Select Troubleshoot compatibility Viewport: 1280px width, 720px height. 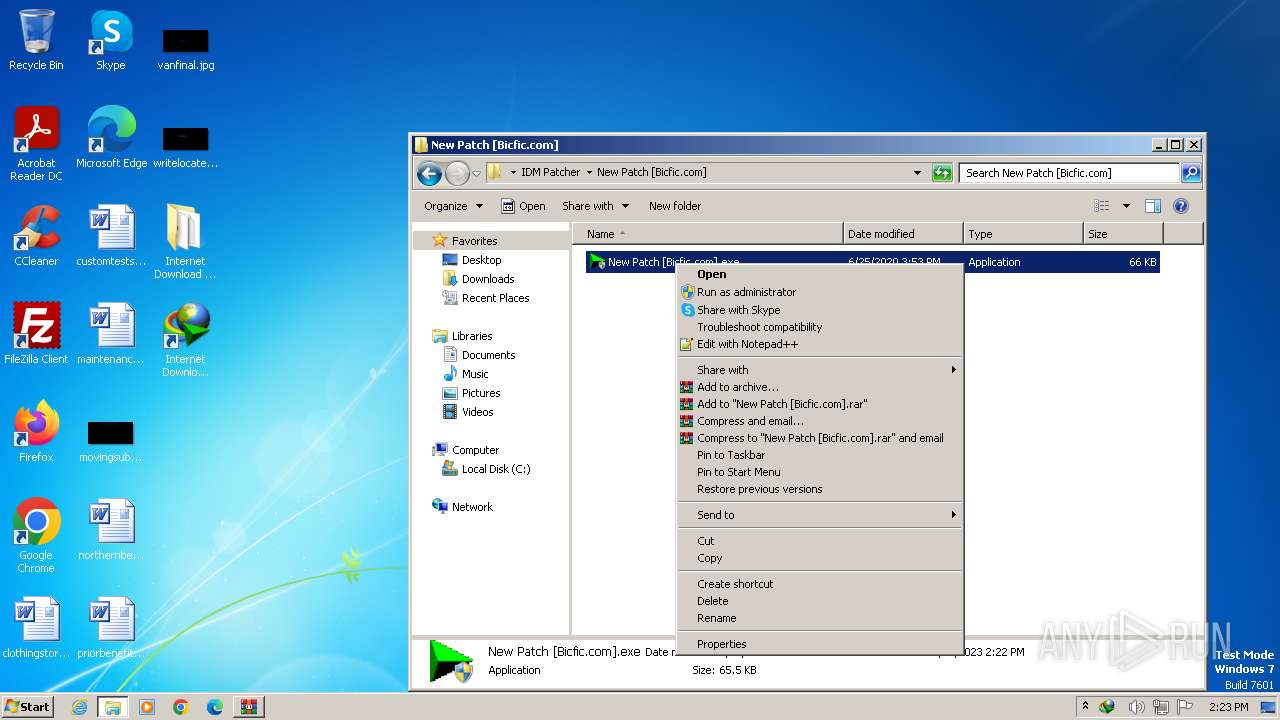(x=819, y=327)
